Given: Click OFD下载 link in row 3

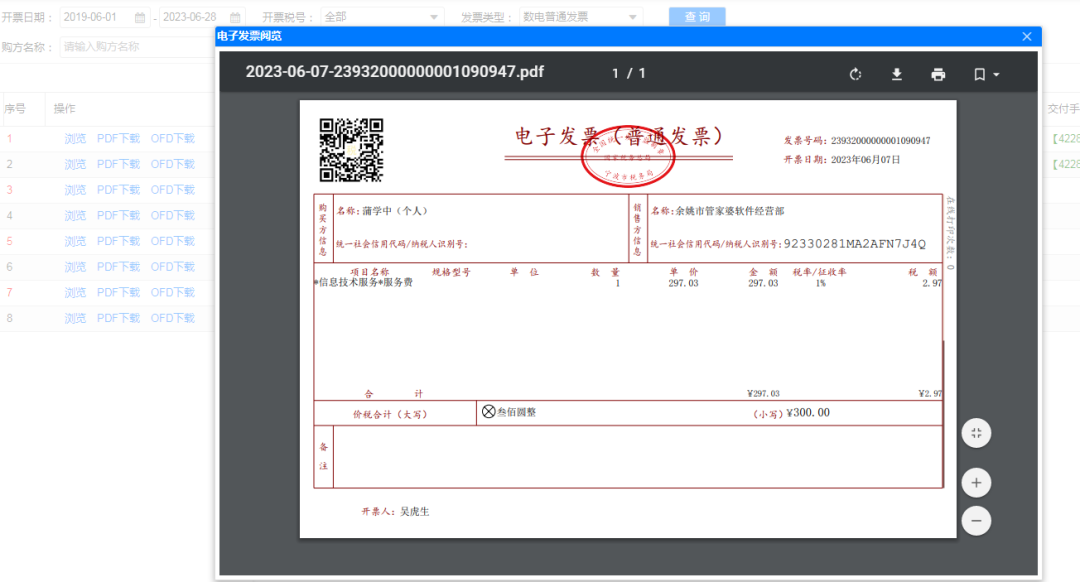Looking at the screenshot, I should point(172,190).
